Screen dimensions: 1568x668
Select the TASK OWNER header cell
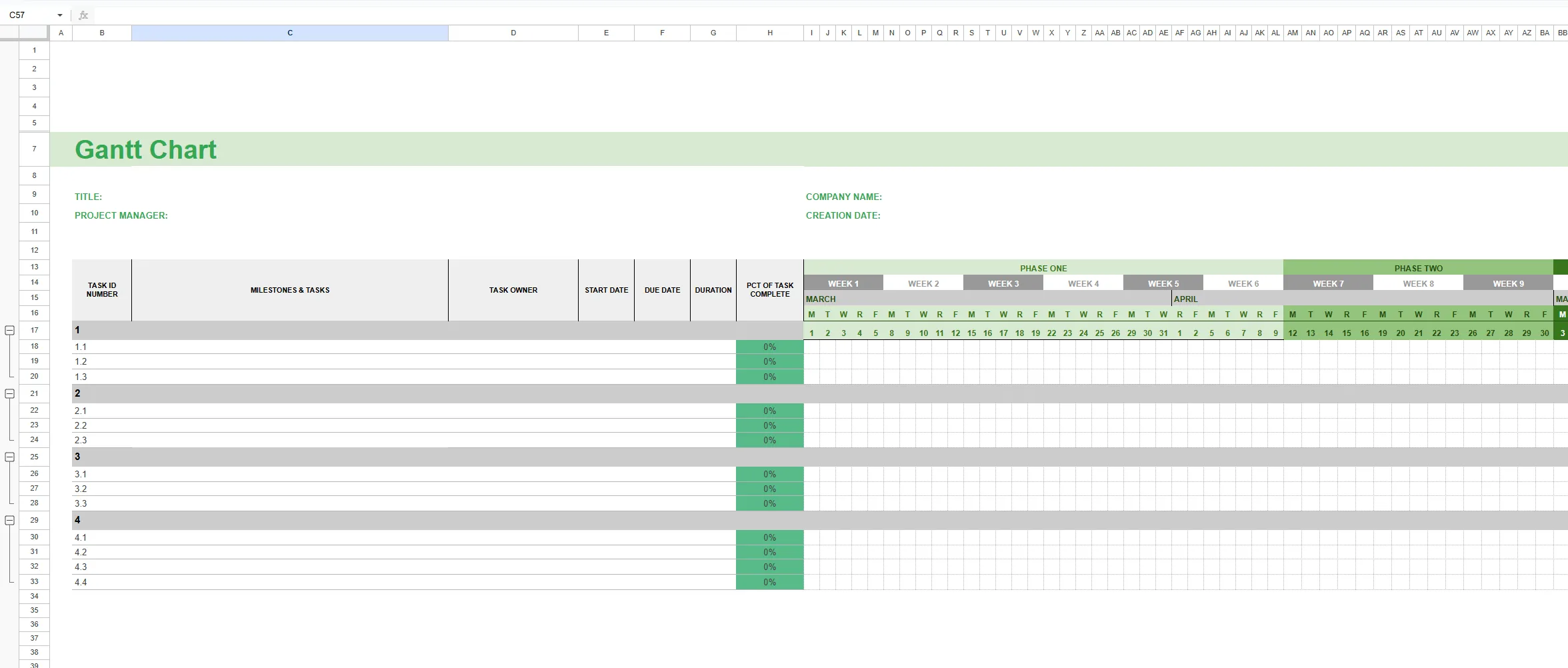click(513, 290)
